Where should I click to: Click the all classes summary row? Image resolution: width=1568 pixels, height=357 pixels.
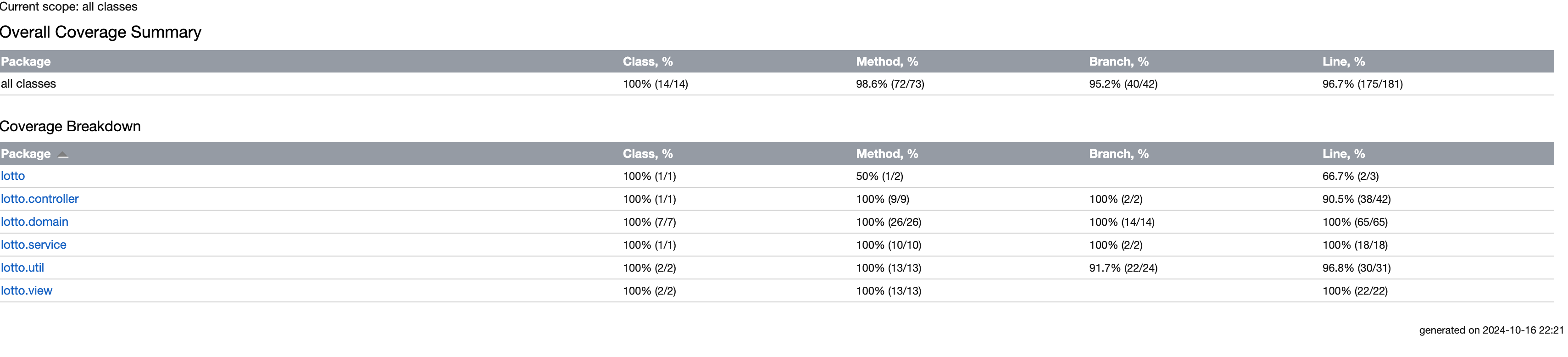(777, 84)
